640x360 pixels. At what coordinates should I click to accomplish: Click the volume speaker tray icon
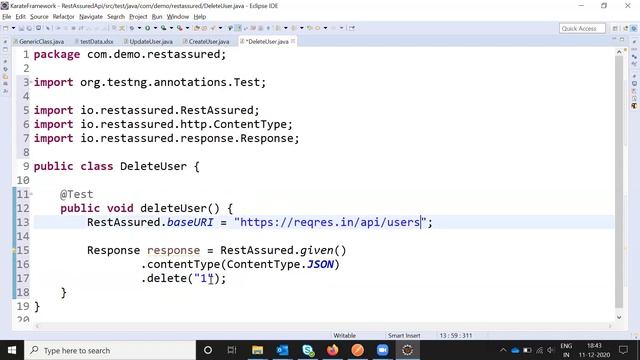coord(550,350)
